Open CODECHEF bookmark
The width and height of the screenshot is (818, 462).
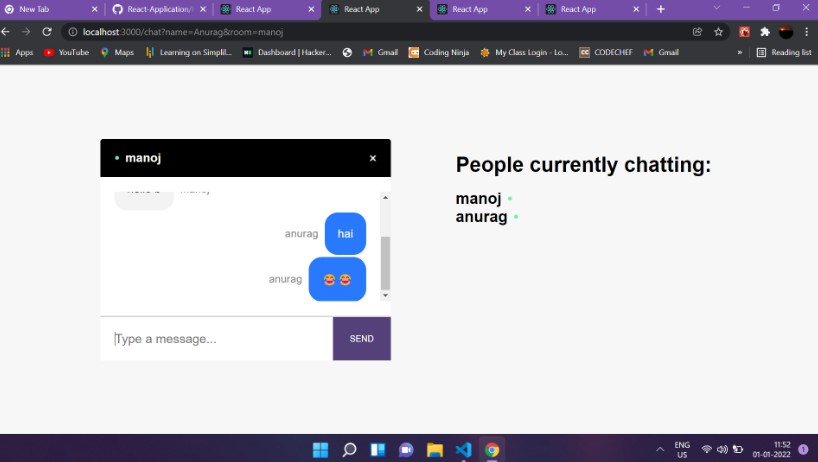pyautogui.click(x=606, y=52)
